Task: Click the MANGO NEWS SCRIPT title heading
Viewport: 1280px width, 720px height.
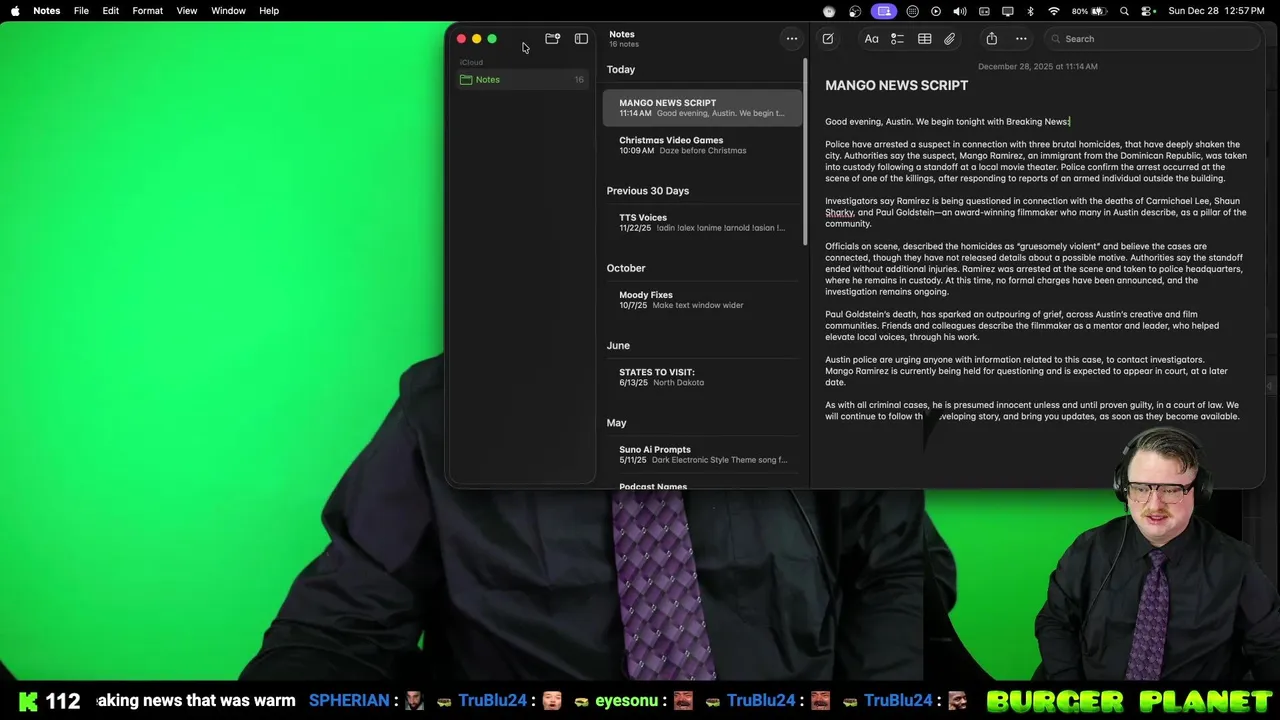Action: (896, 86)
